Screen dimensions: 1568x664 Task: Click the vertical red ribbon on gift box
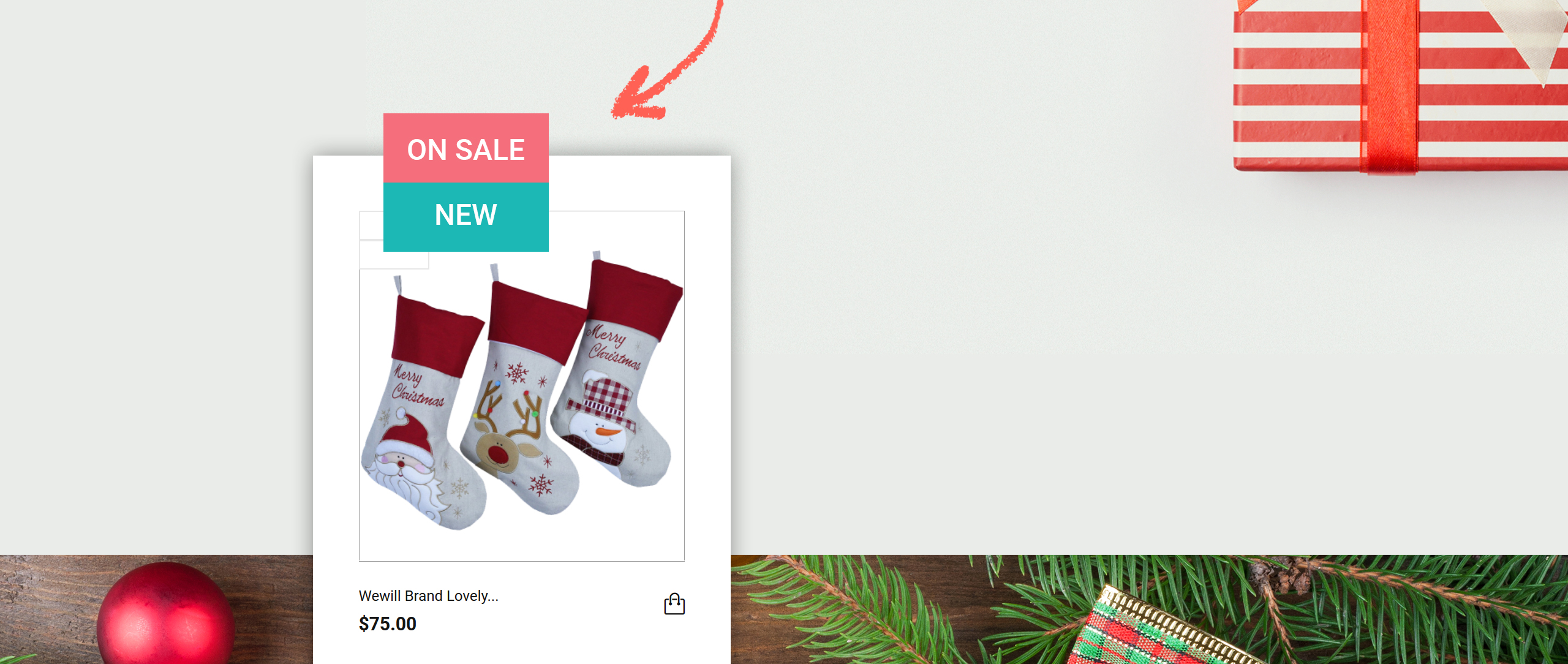point(1389,86)
